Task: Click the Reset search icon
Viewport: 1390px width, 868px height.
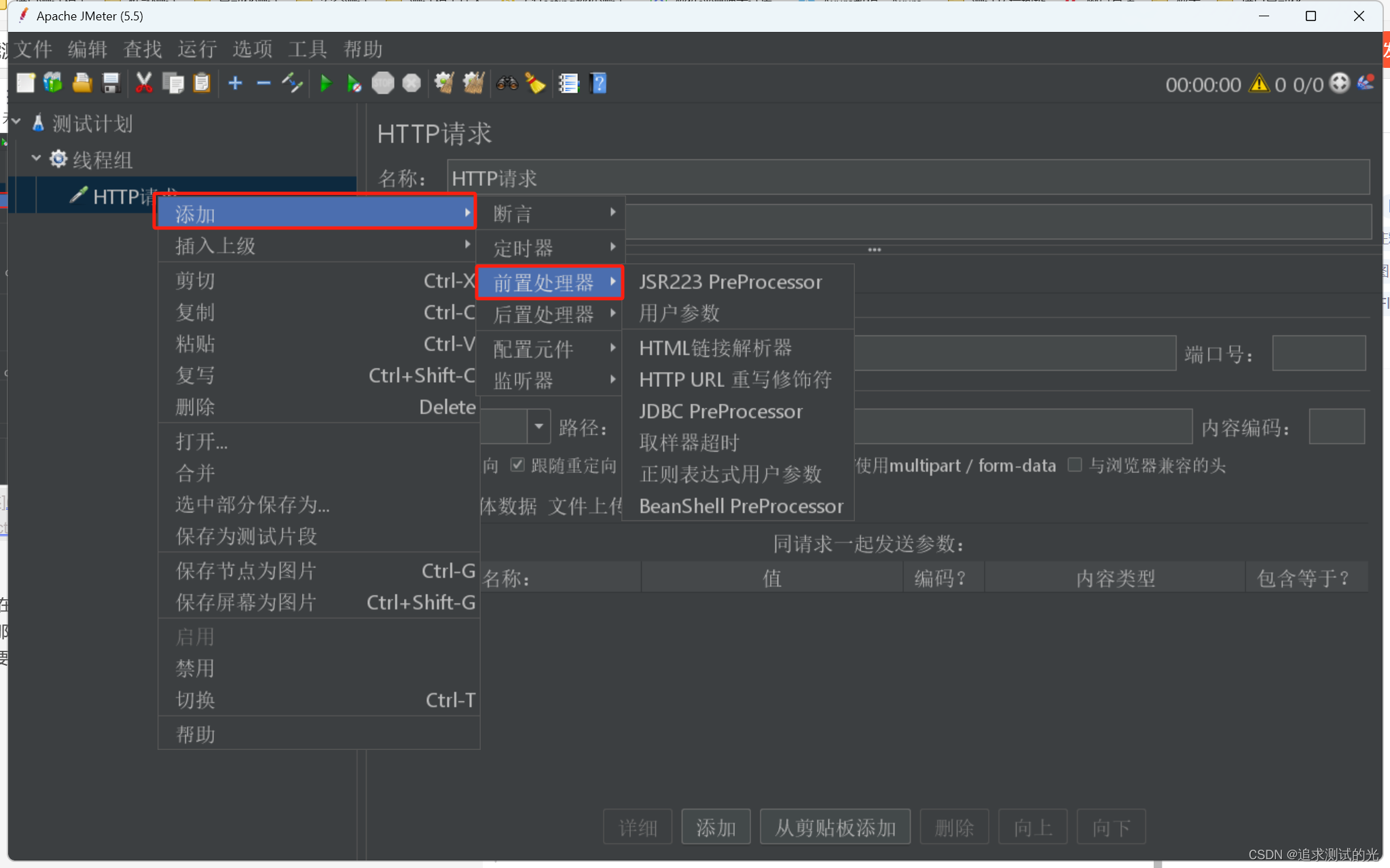Action: pyautogui.click(x=535, y=83)
